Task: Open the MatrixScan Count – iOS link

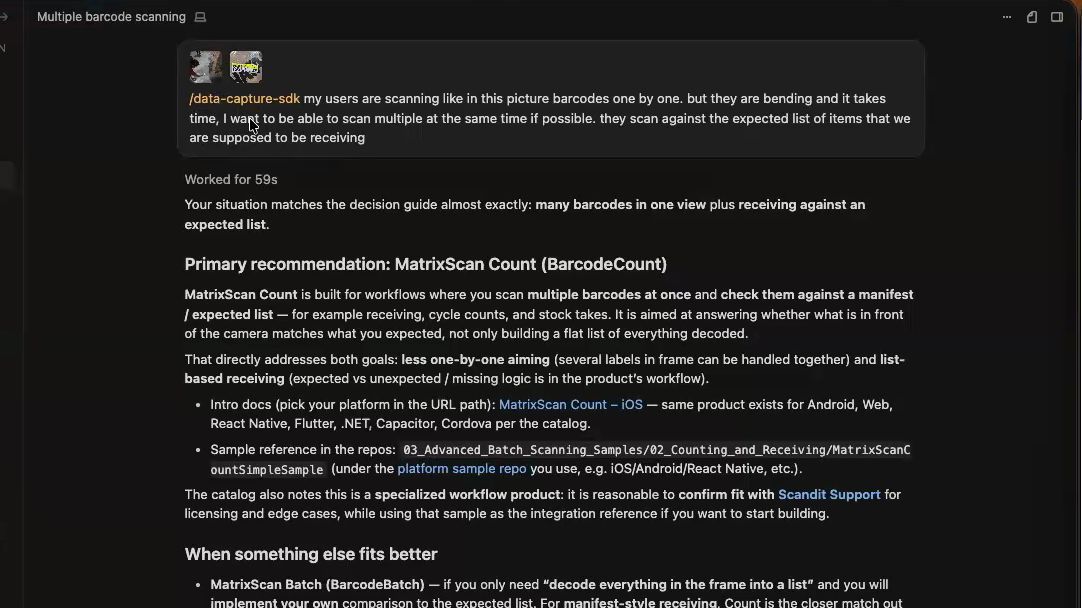Action: point(571,404)
